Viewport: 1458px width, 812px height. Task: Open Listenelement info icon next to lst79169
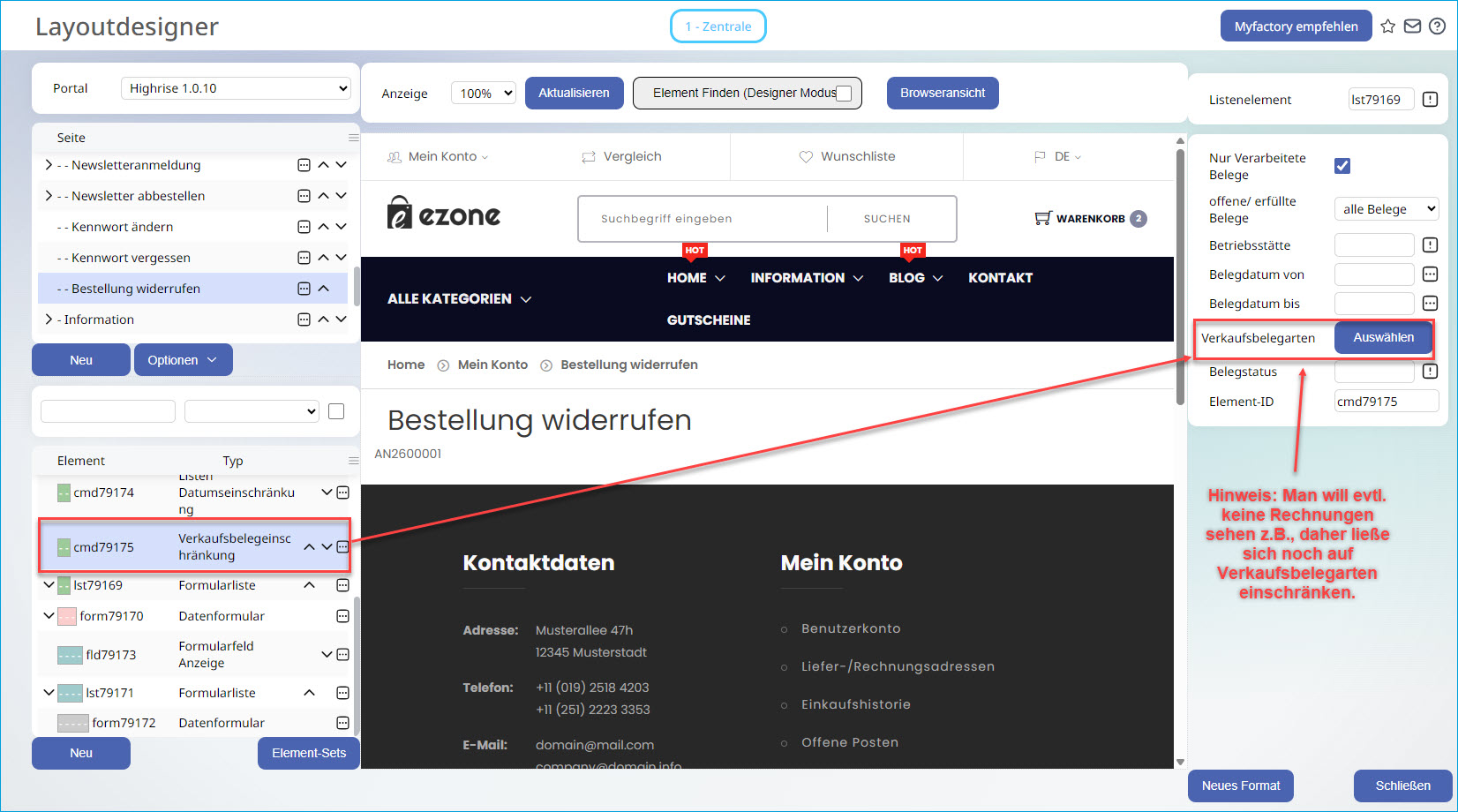1431,100
